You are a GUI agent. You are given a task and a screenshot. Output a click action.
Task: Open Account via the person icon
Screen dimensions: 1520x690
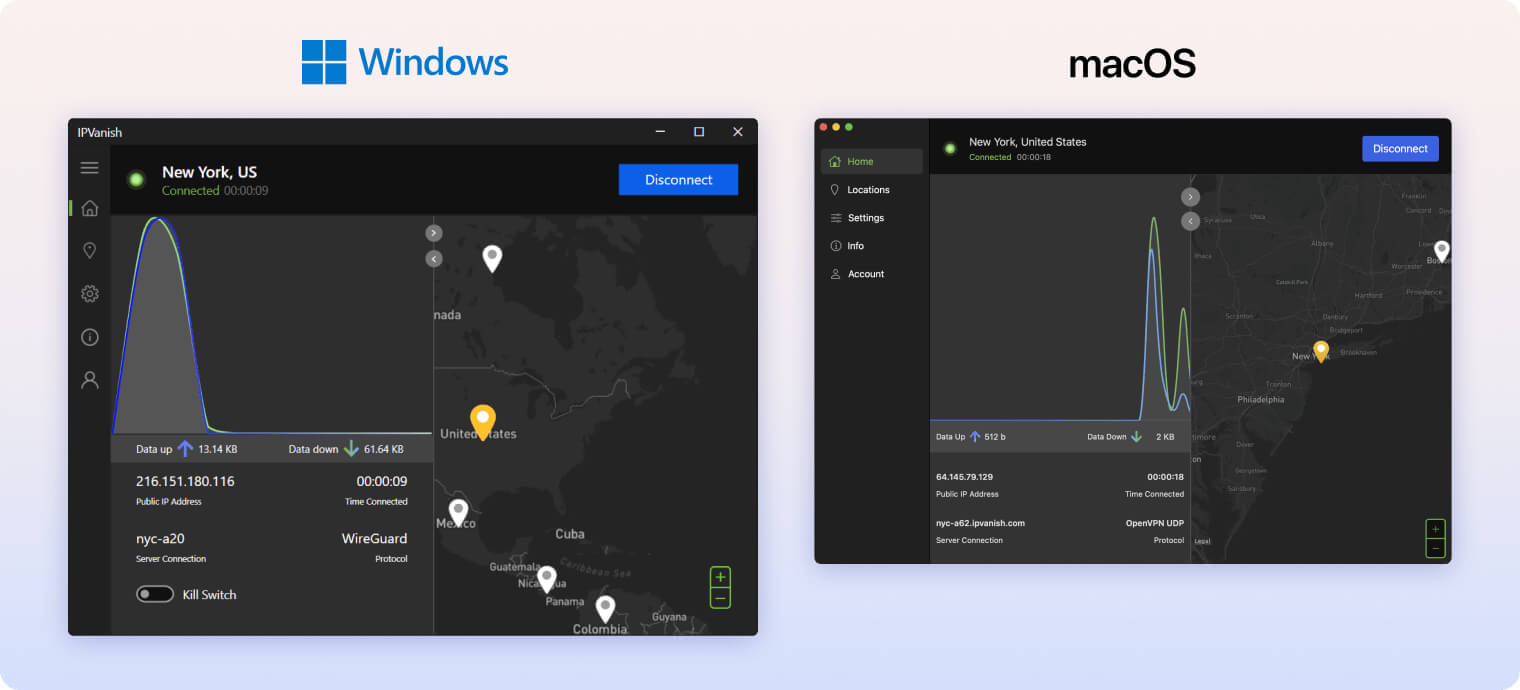[x=89, y=380]
